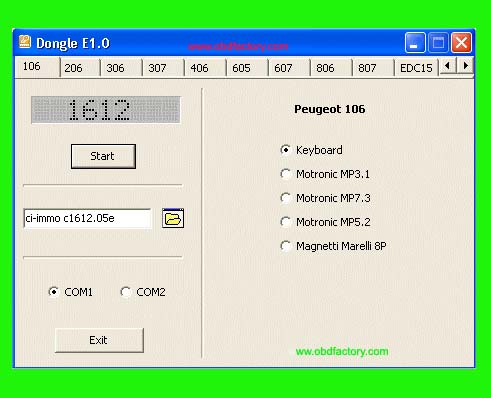491x398 pixels.
Task: Click the Peugeot 106 heading text
Action: click(329, 109)
